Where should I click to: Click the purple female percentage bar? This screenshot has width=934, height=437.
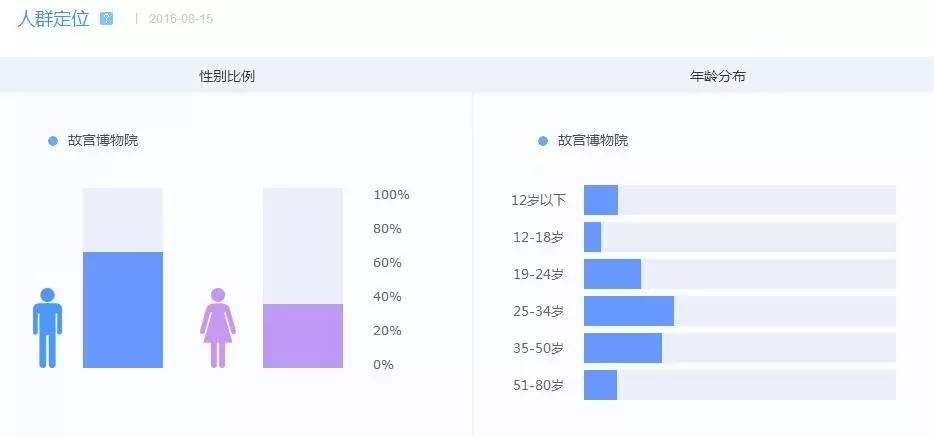(x=302, y=335)
